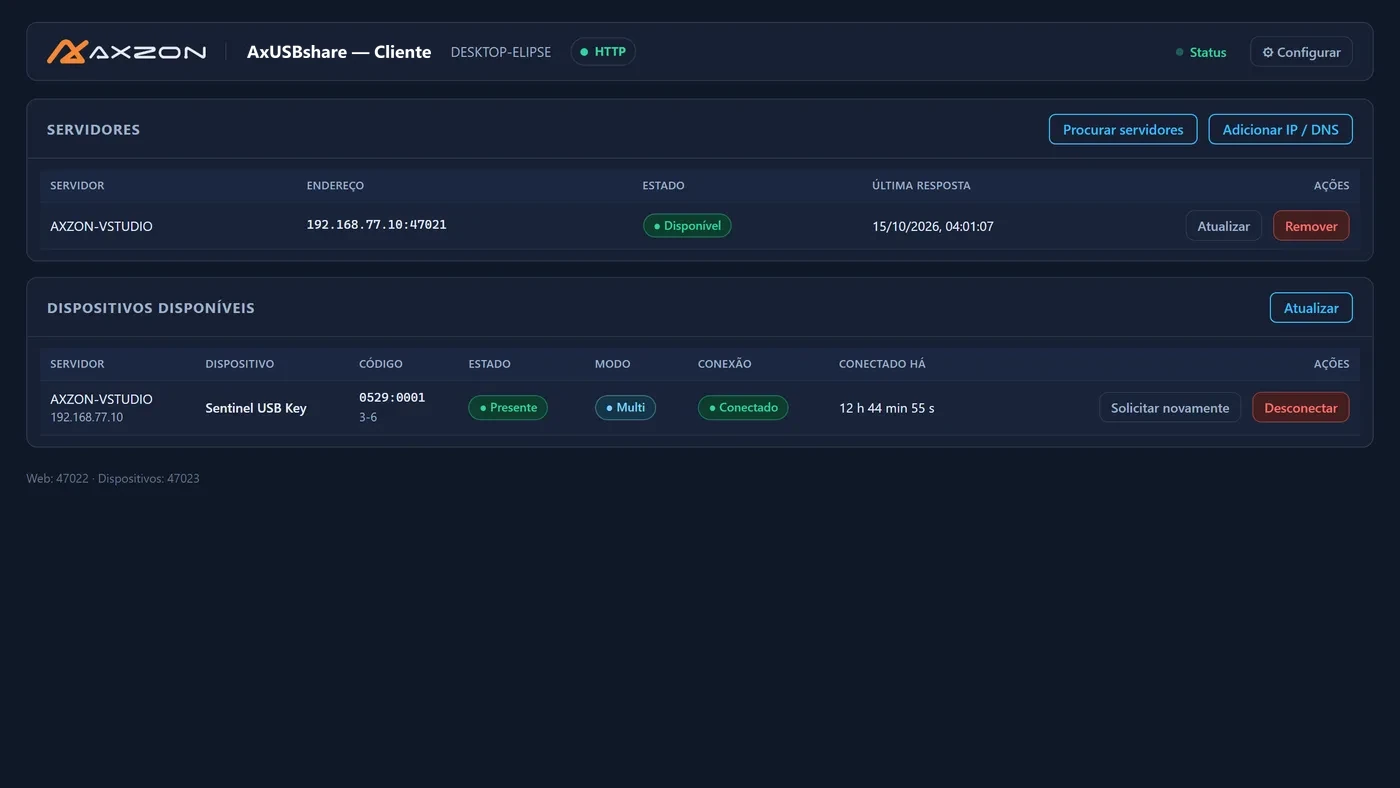The image size is (1400, 788).
Task: Click the Web: 47022 · Dispositivos: 47023 footer
Action: (x=113, y=479)
